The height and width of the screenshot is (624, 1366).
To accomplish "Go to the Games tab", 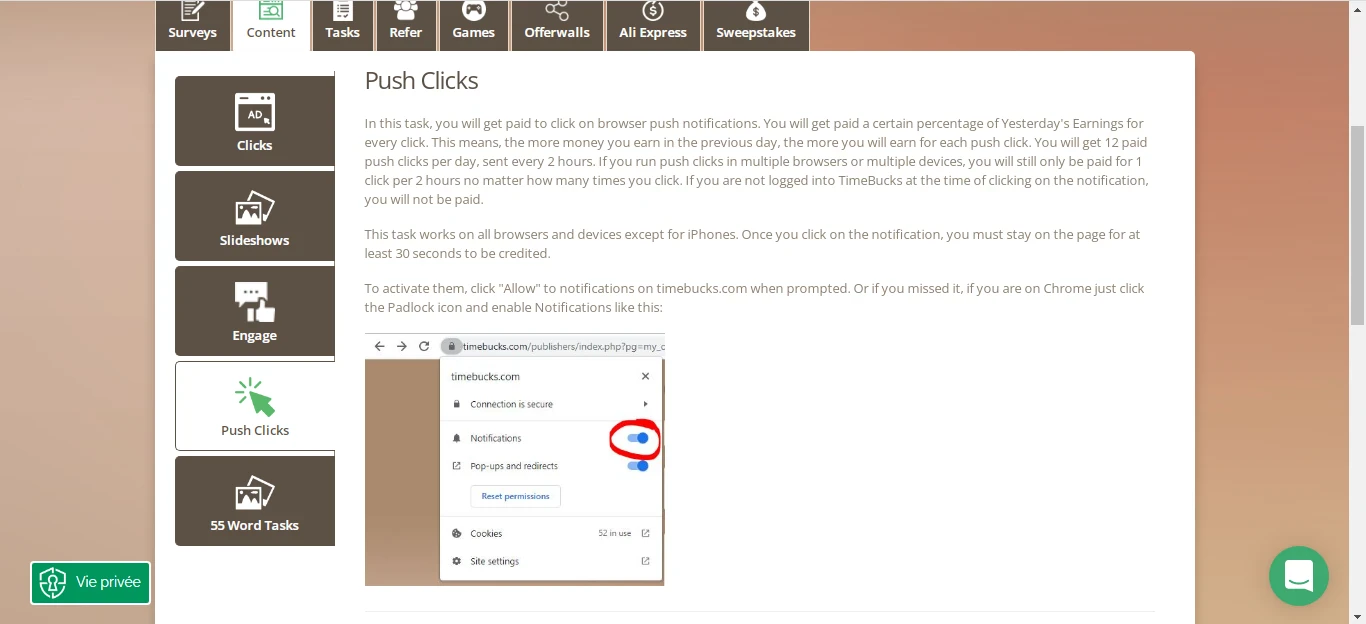I will [473, 25].
